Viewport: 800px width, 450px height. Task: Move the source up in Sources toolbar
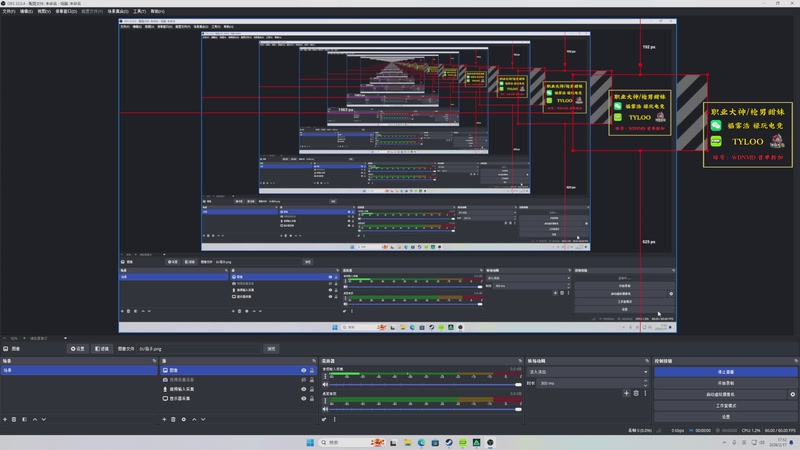point(194,419)
